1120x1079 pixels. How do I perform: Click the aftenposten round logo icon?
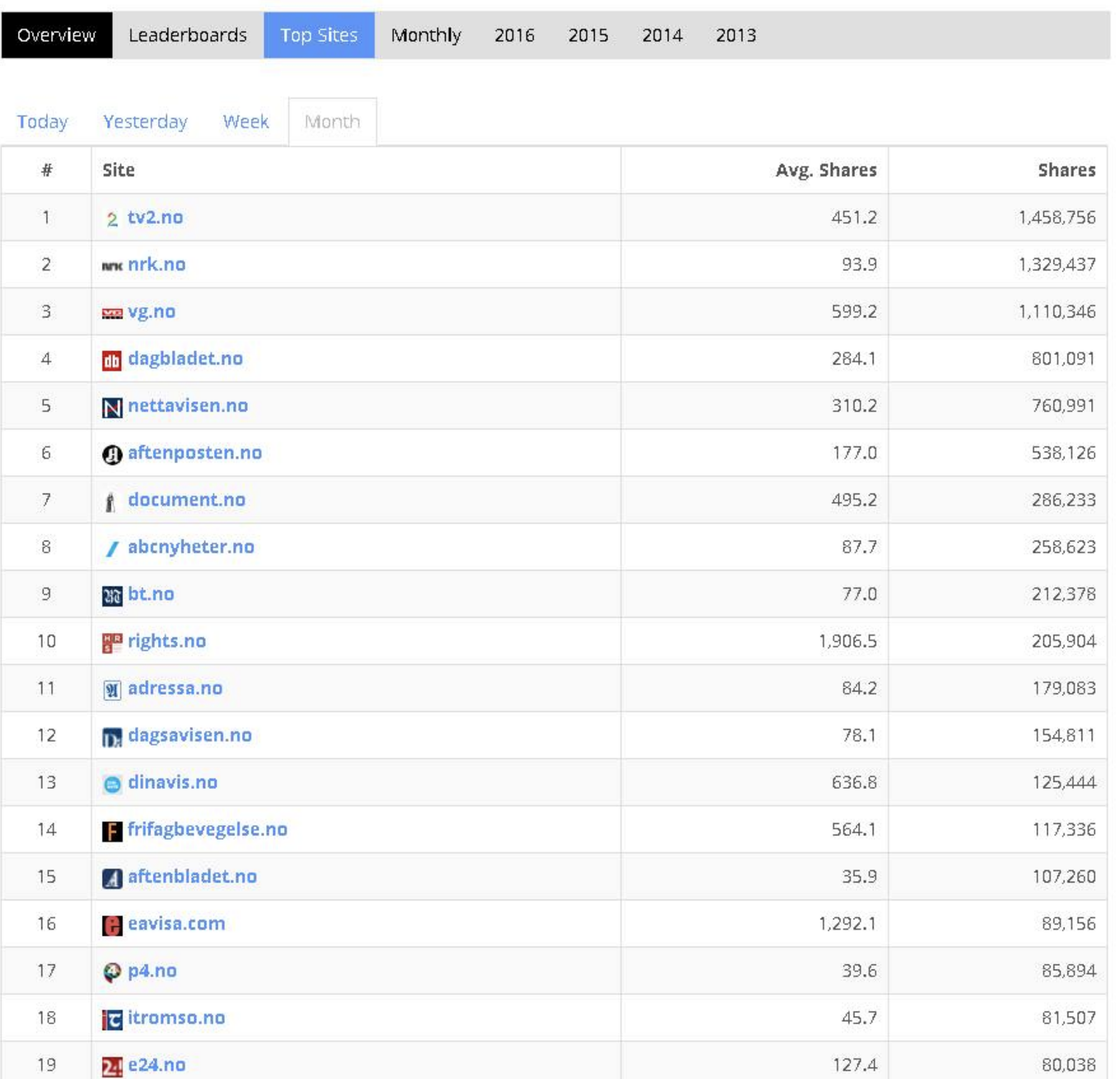112,454
